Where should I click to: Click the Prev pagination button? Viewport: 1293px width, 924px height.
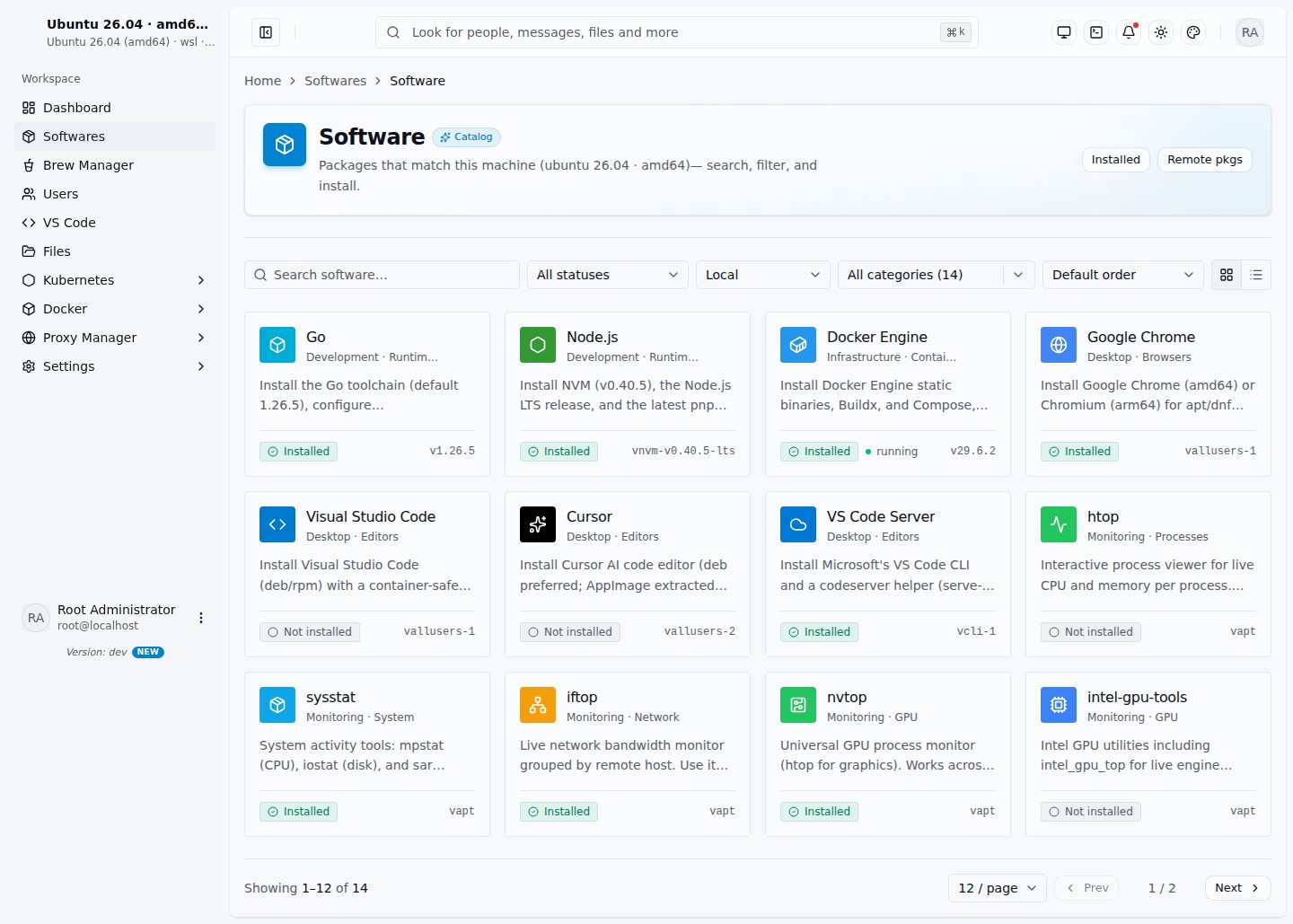click(x=1086, y=888)
